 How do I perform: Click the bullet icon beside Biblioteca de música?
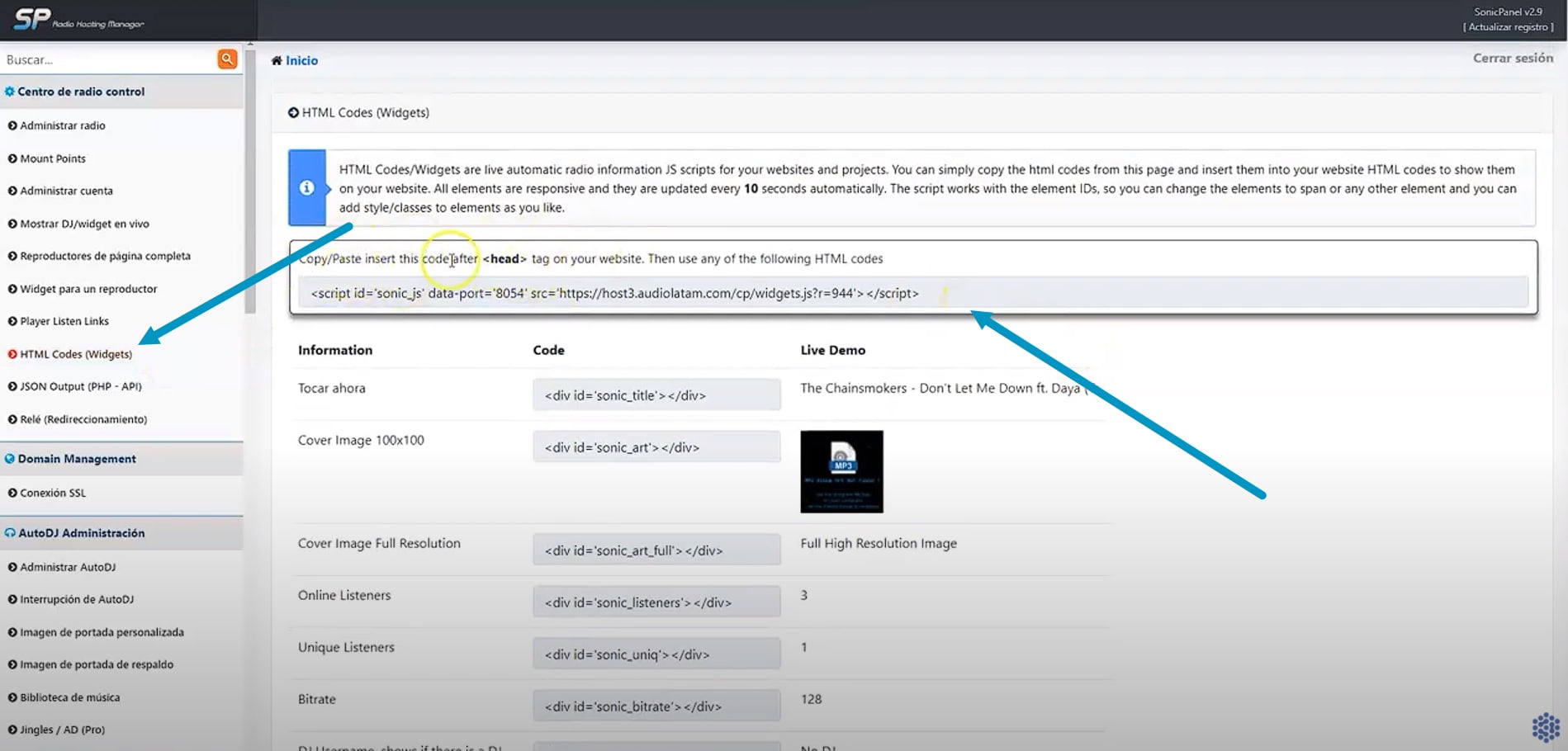click(x=12, y=697)
